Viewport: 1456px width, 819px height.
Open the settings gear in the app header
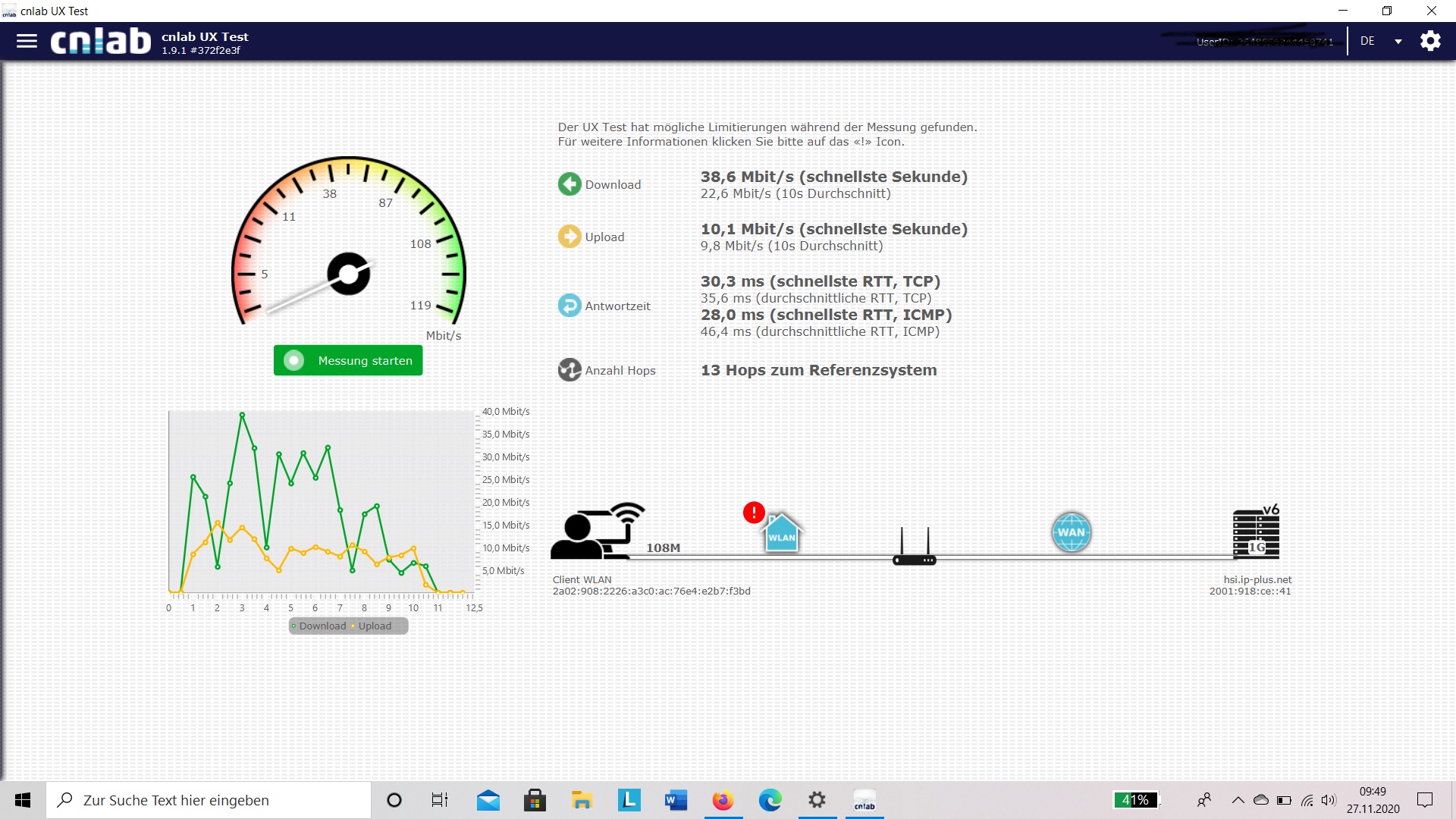[1430, 40]
